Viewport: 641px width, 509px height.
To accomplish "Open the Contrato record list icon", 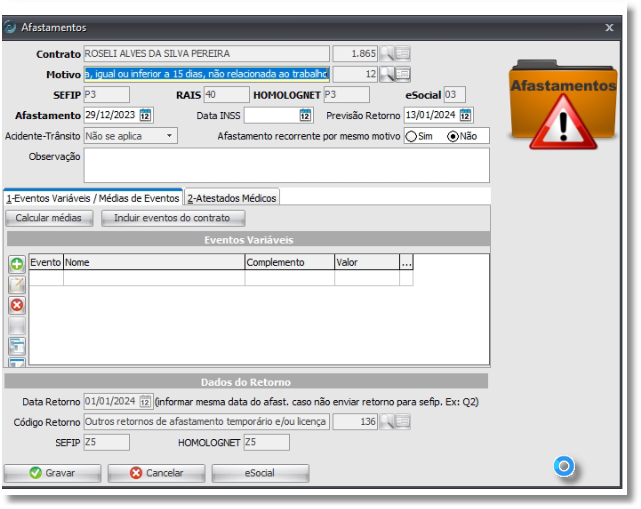I will (x=403, y=54).
